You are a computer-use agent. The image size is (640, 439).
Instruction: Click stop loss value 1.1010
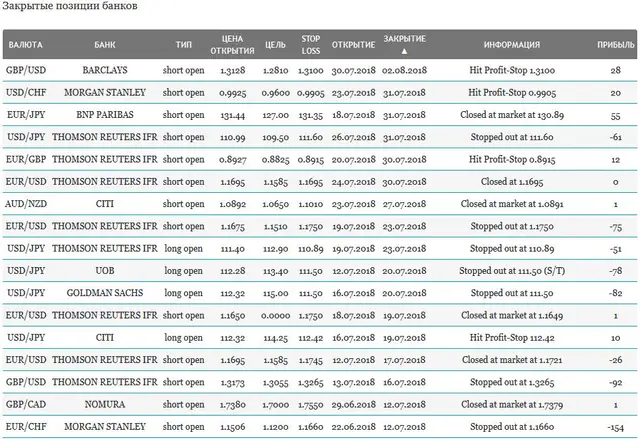coord(311,204)
